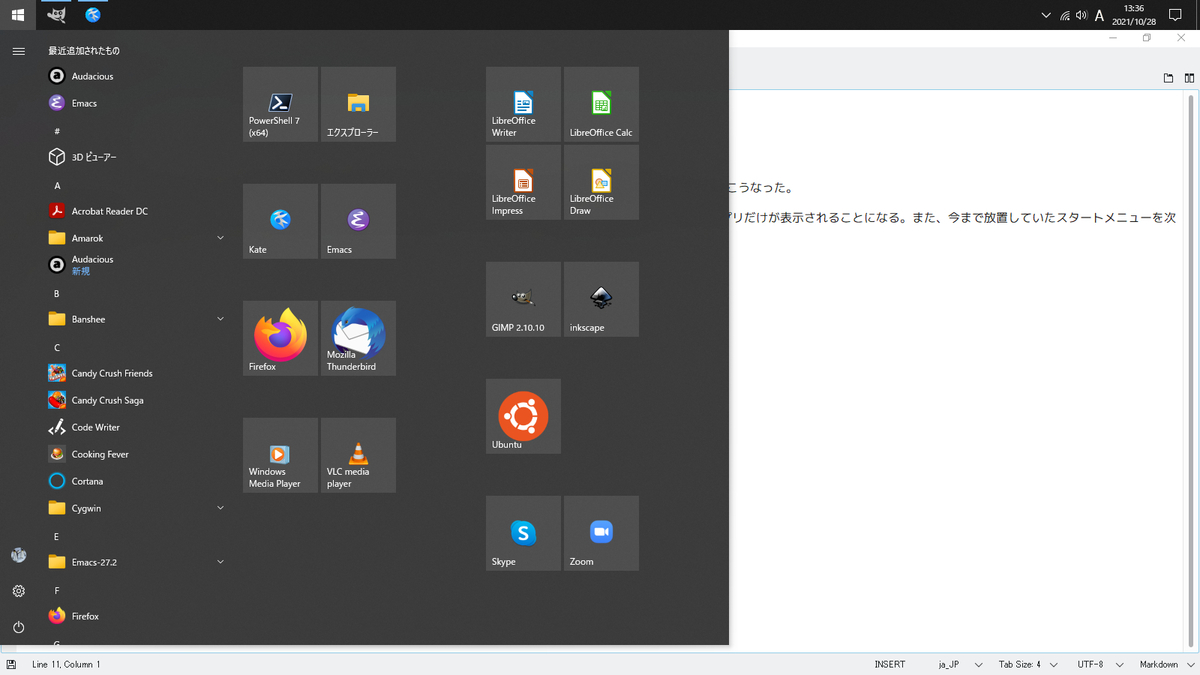Launch Acrobat Reader DC from app list
Image resolution: width=1200 pixels, height=675 pixels.
tap(135, 211)
